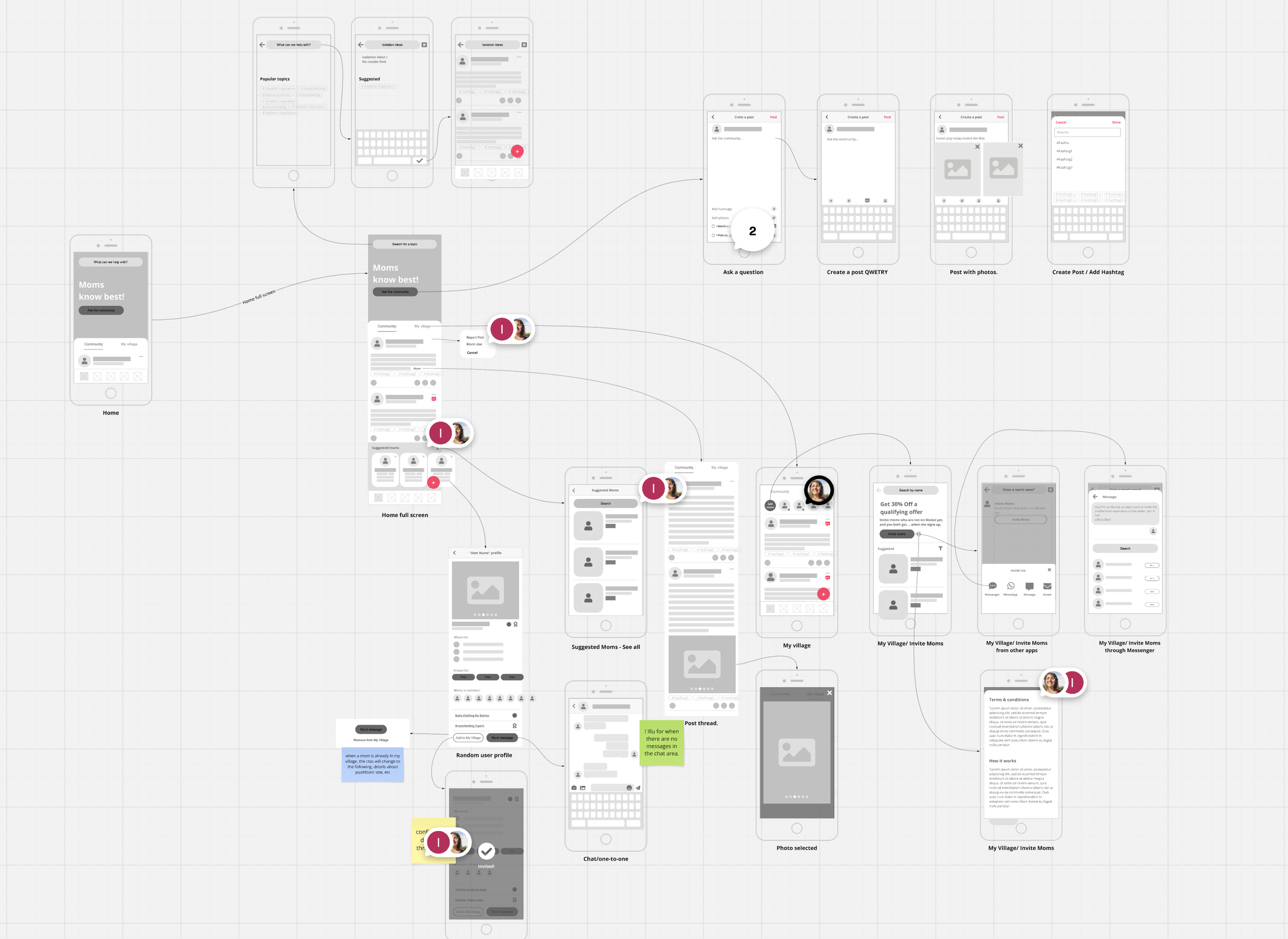Click the Send message button on Random user profile
The width and height of the screenshot is (1288, 939).
click(502, 738)
